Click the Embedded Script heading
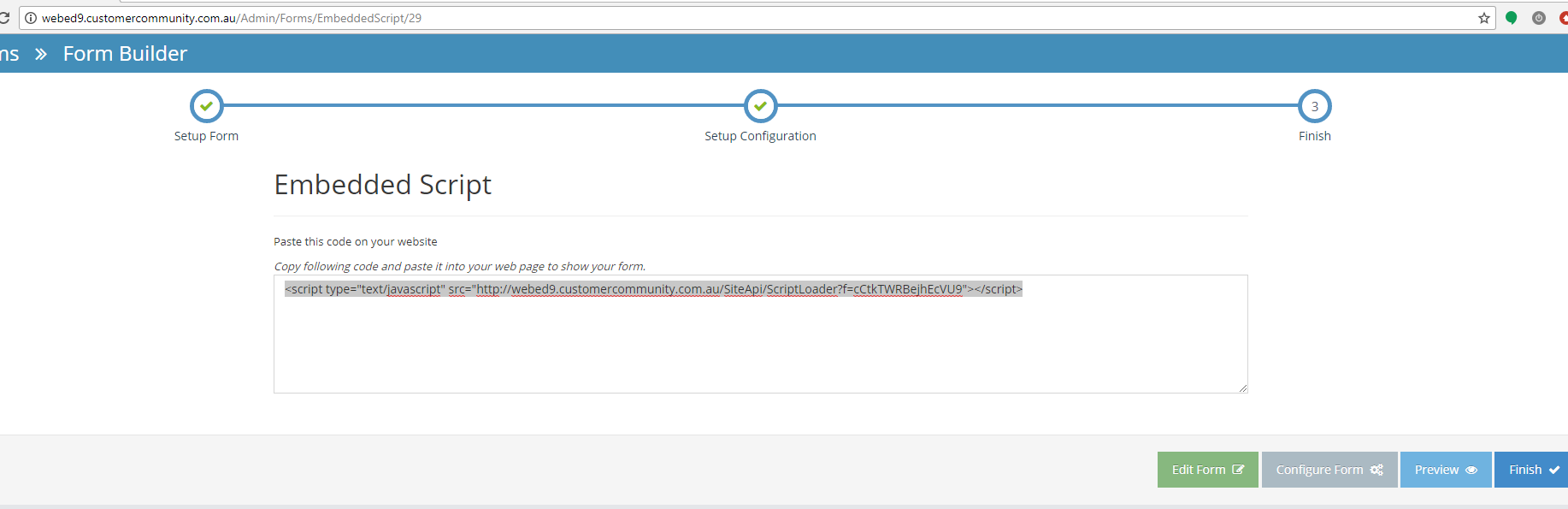Screen dimensions: 1568x509 (382, 185)
